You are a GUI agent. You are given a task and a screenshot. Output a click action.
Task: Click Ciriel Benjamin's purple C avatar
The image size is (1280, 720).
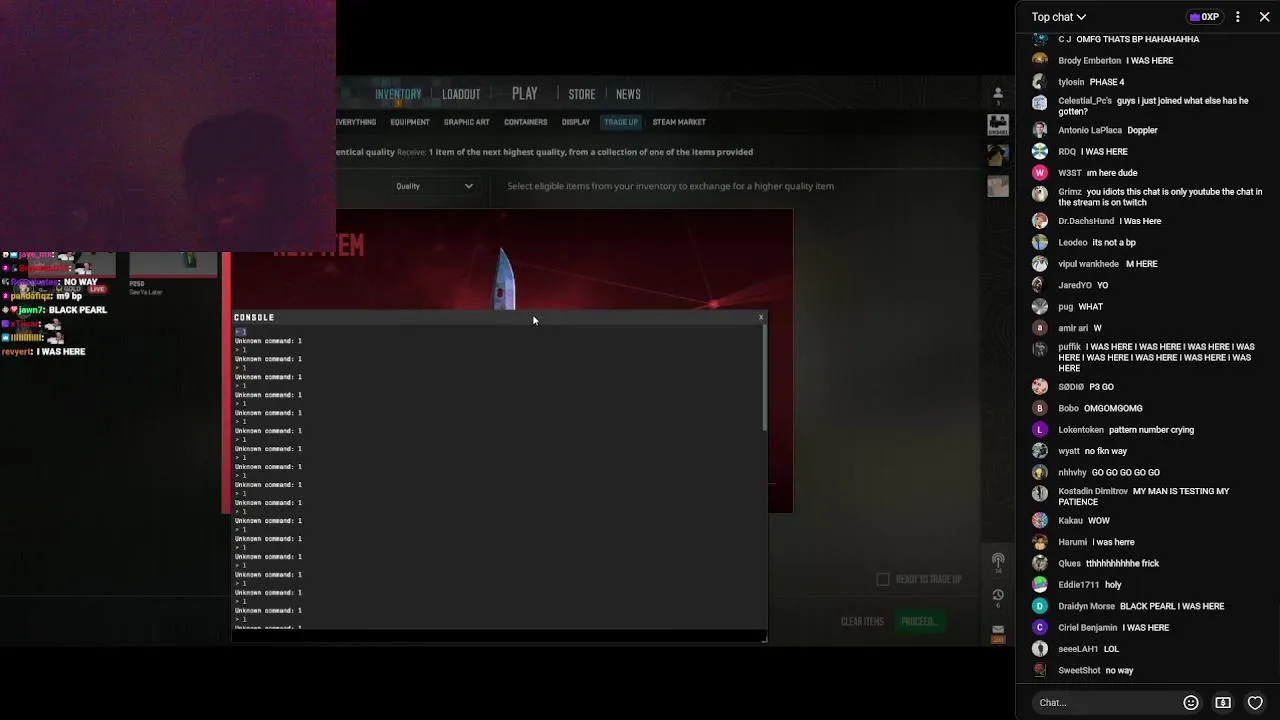tap(1040, 628)
